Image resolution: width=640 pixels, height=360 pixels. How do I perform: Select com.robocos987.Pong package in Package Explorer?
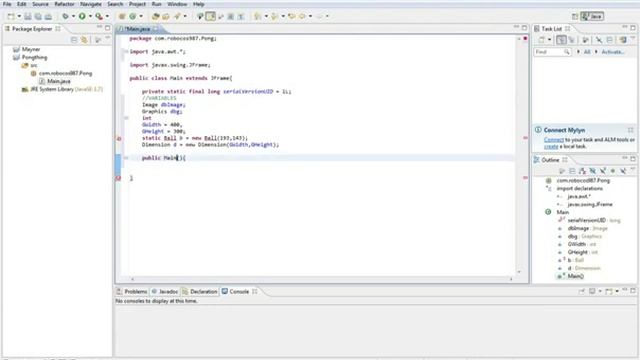tap(62, 73)
